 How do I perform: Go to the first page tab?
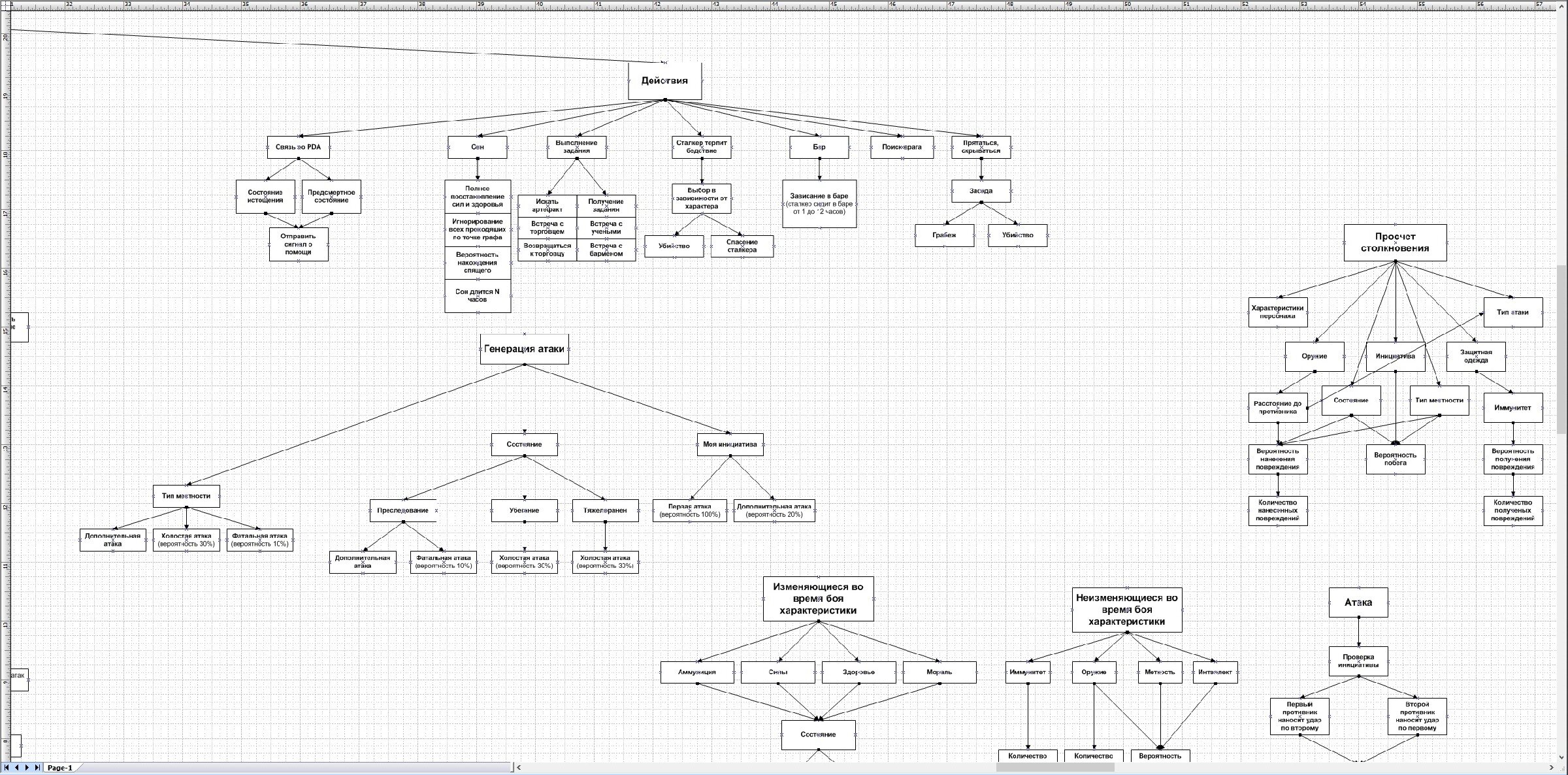click(x=7, y=768)
